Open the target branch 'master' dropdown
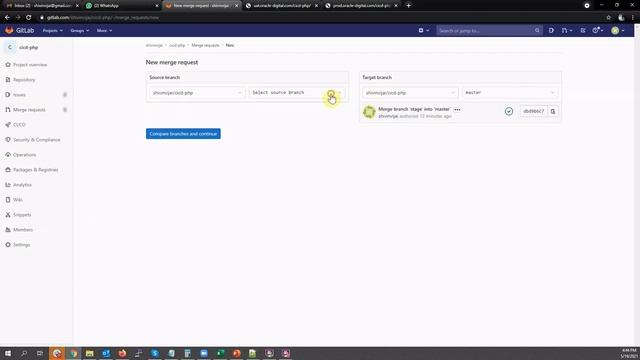640x360 pixels. pos(510,93)
